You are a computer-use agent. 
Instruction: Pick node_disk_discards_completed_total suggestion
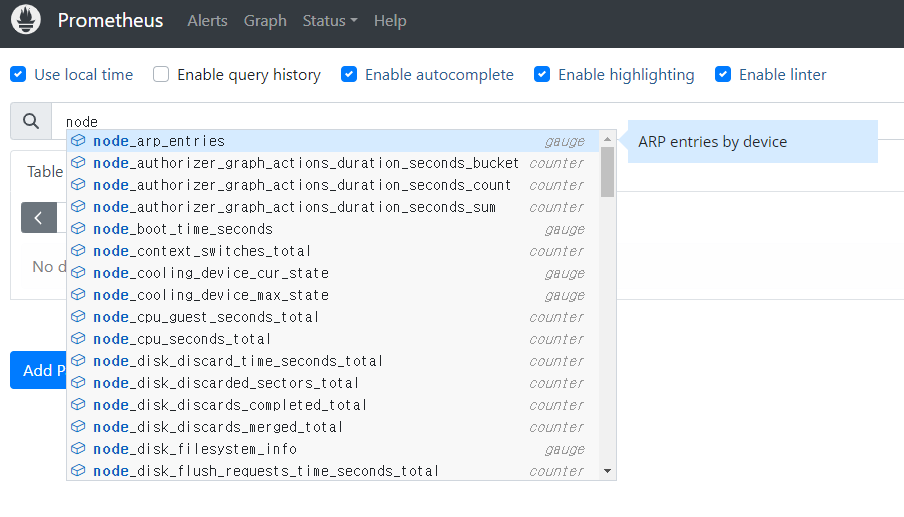333,405
